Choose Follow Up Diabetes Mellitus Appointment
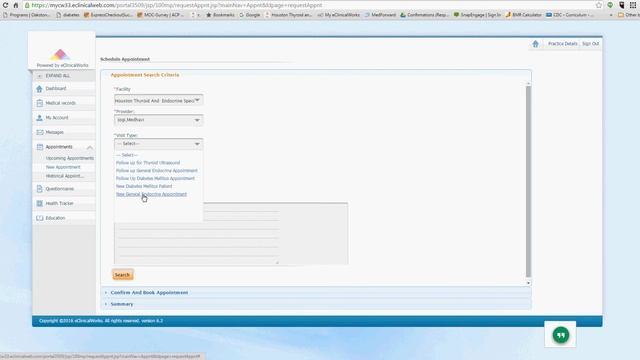 (x=155, y=178)
